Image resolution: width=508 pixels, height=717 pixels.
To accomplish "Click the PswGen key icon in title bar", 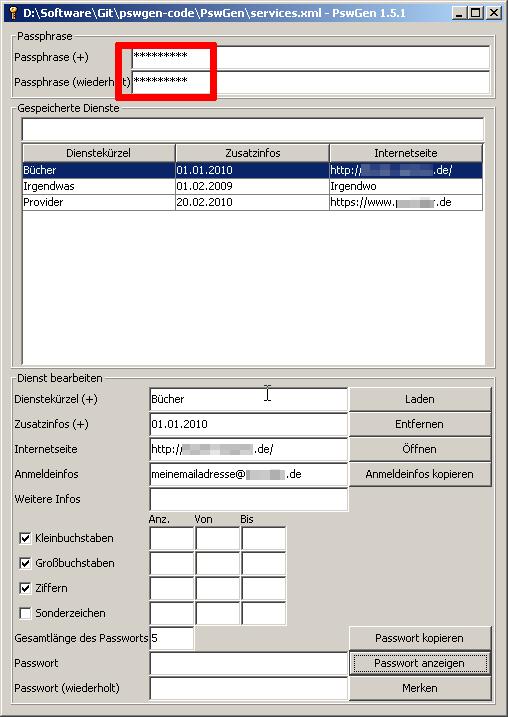I will coord(13,12).
